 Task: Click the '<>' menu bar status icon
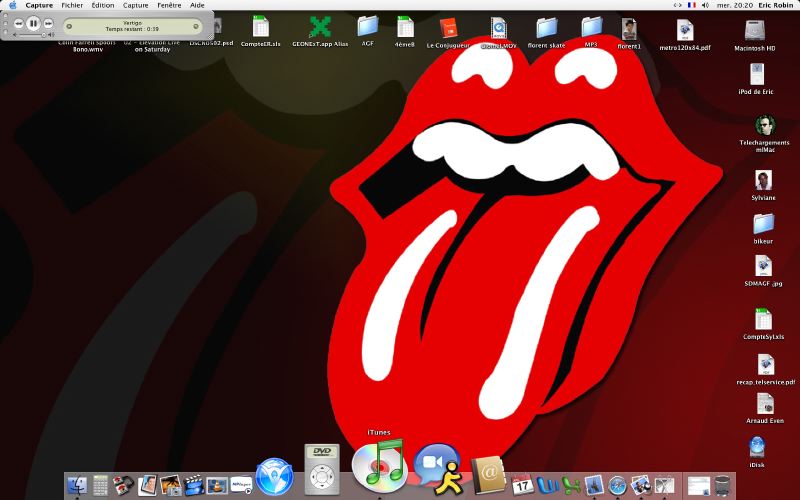[x=678, y=5]
